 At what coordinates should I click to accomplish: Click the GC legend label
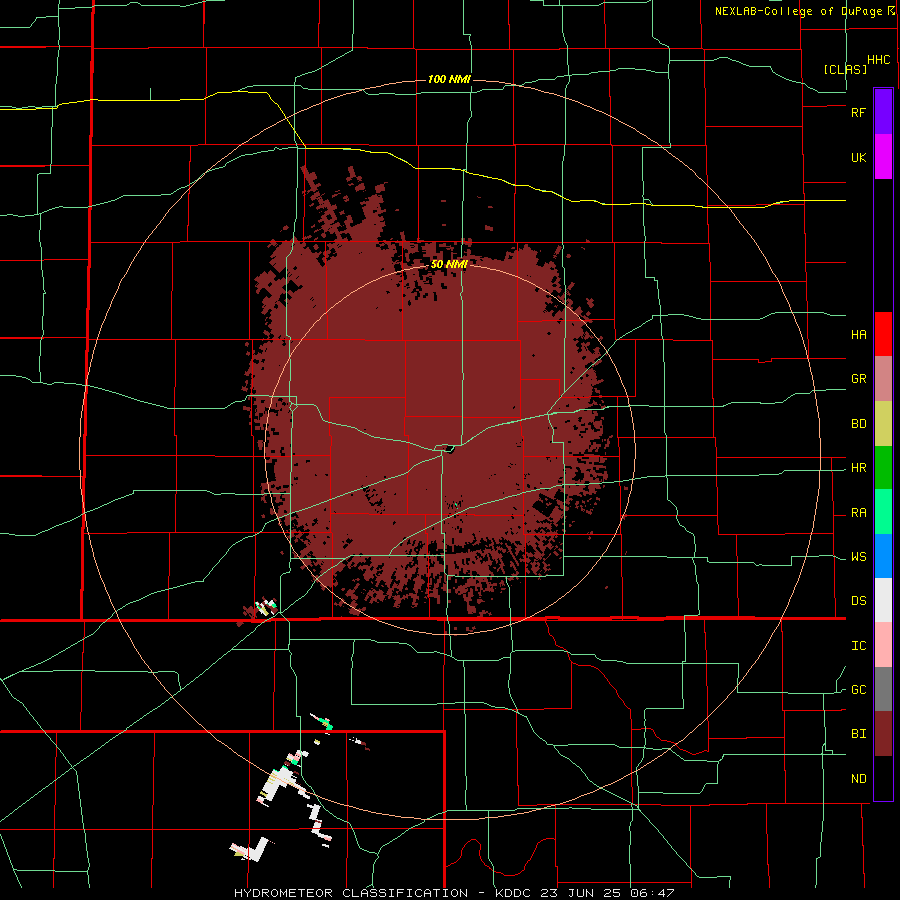858,690
